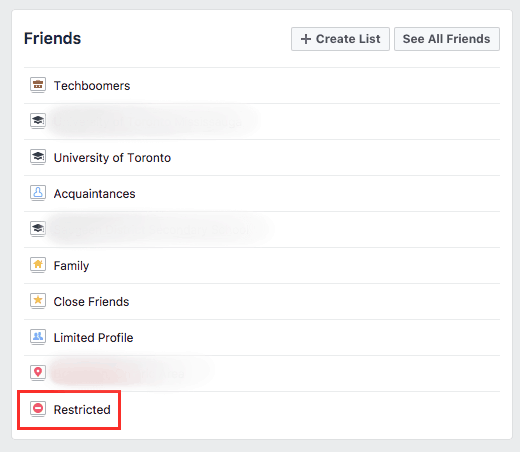Click the Friends heading

pos(52,38)
